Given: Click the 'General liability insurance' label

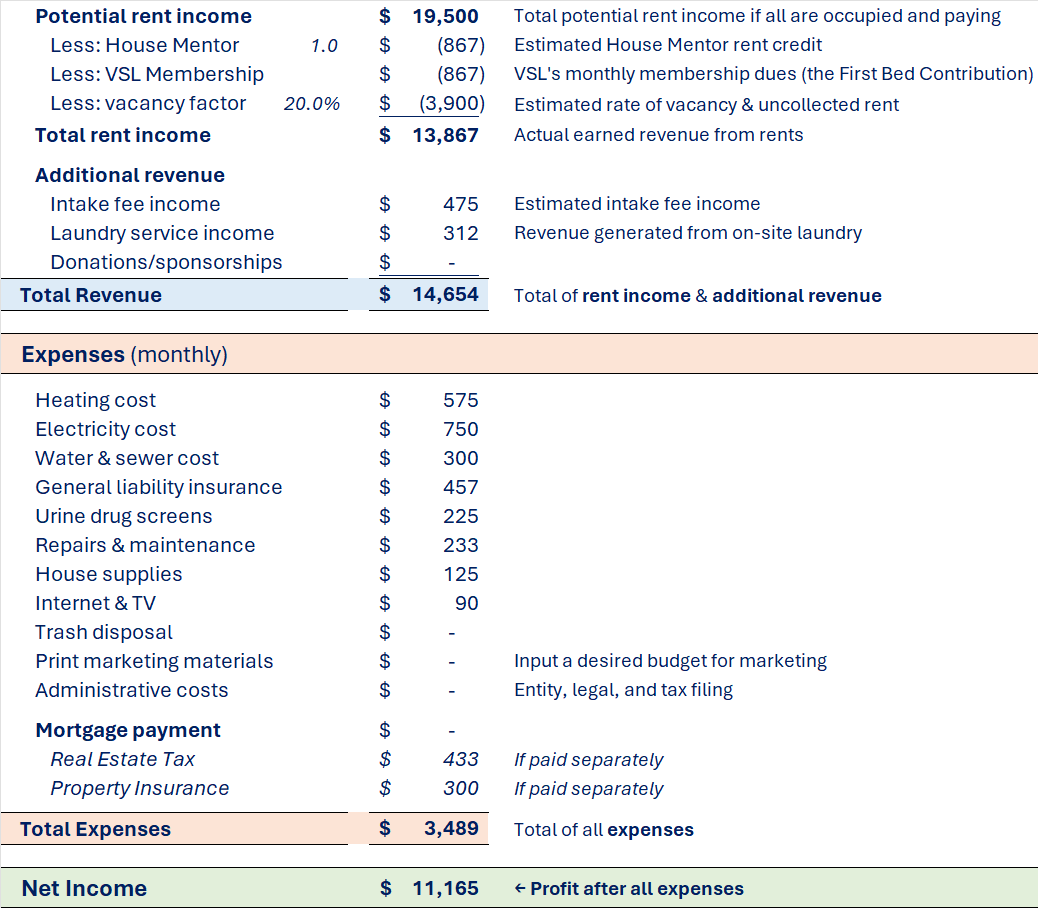Looking at the screenshot, I should (159, 487).
